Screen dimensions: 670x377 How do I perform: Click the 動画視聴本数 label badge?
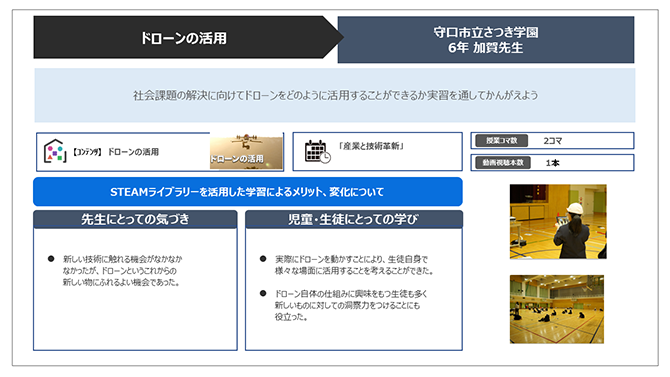click(503, 163)
